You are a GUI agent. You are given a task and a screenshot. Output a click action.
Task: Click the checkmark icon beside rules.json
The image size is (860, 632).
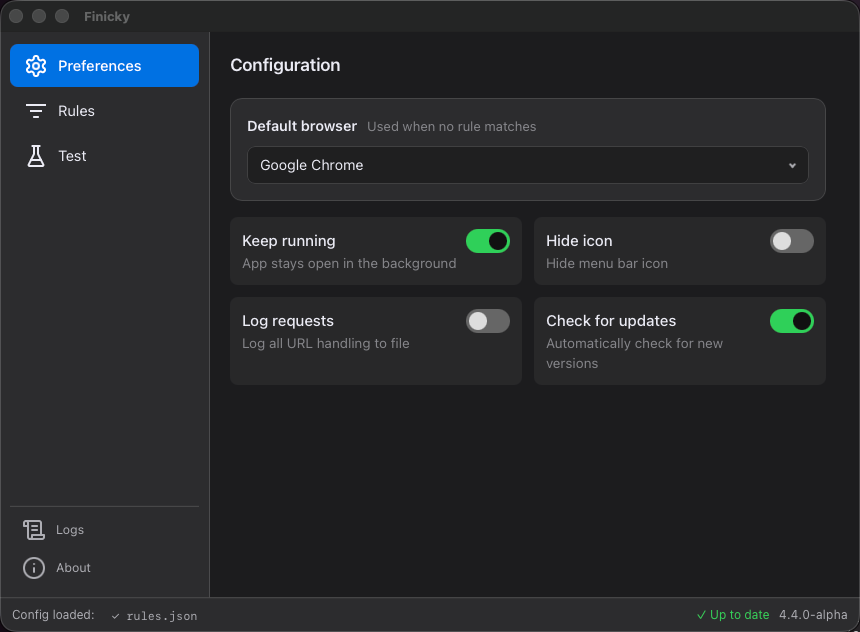[116, 616]
